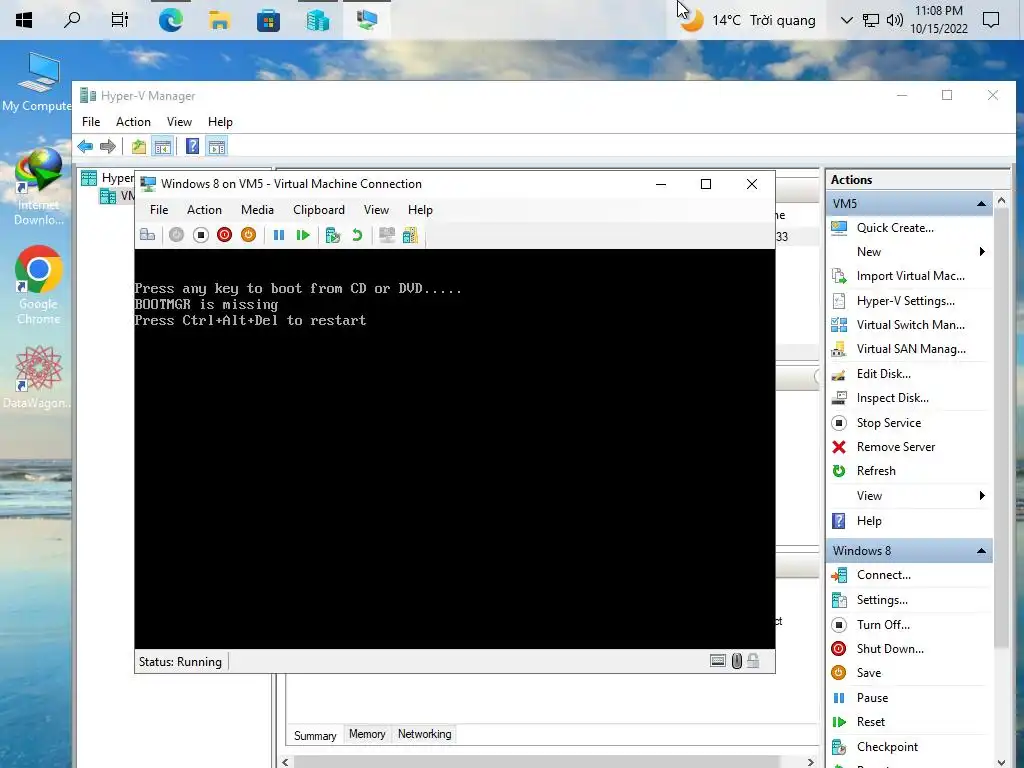Image resolution: width=1024 pixels, height=768 pixels.
Task: Switch to the Memory tab
Action: [367, 734]
